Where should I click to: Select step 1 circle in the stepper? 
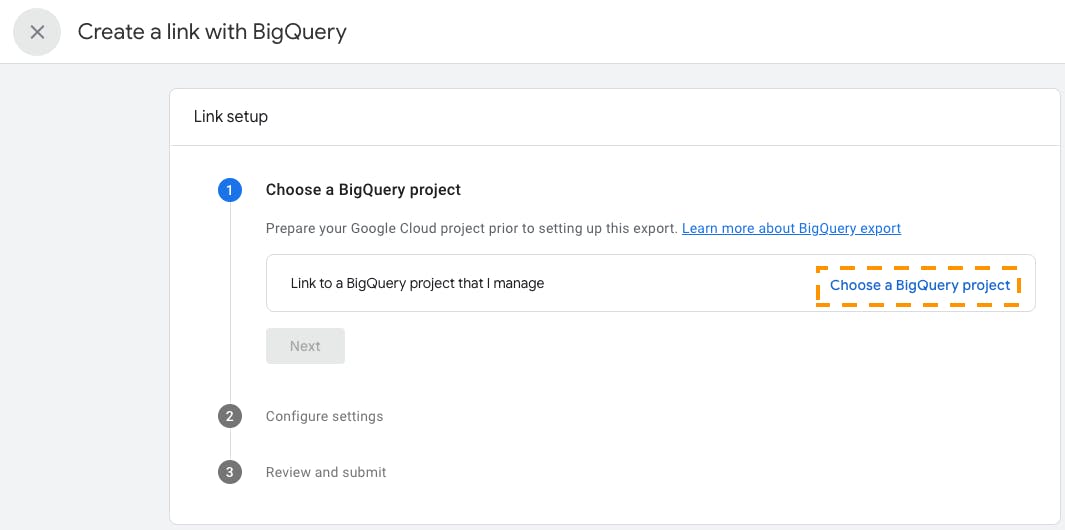click(x=230, y=190)
